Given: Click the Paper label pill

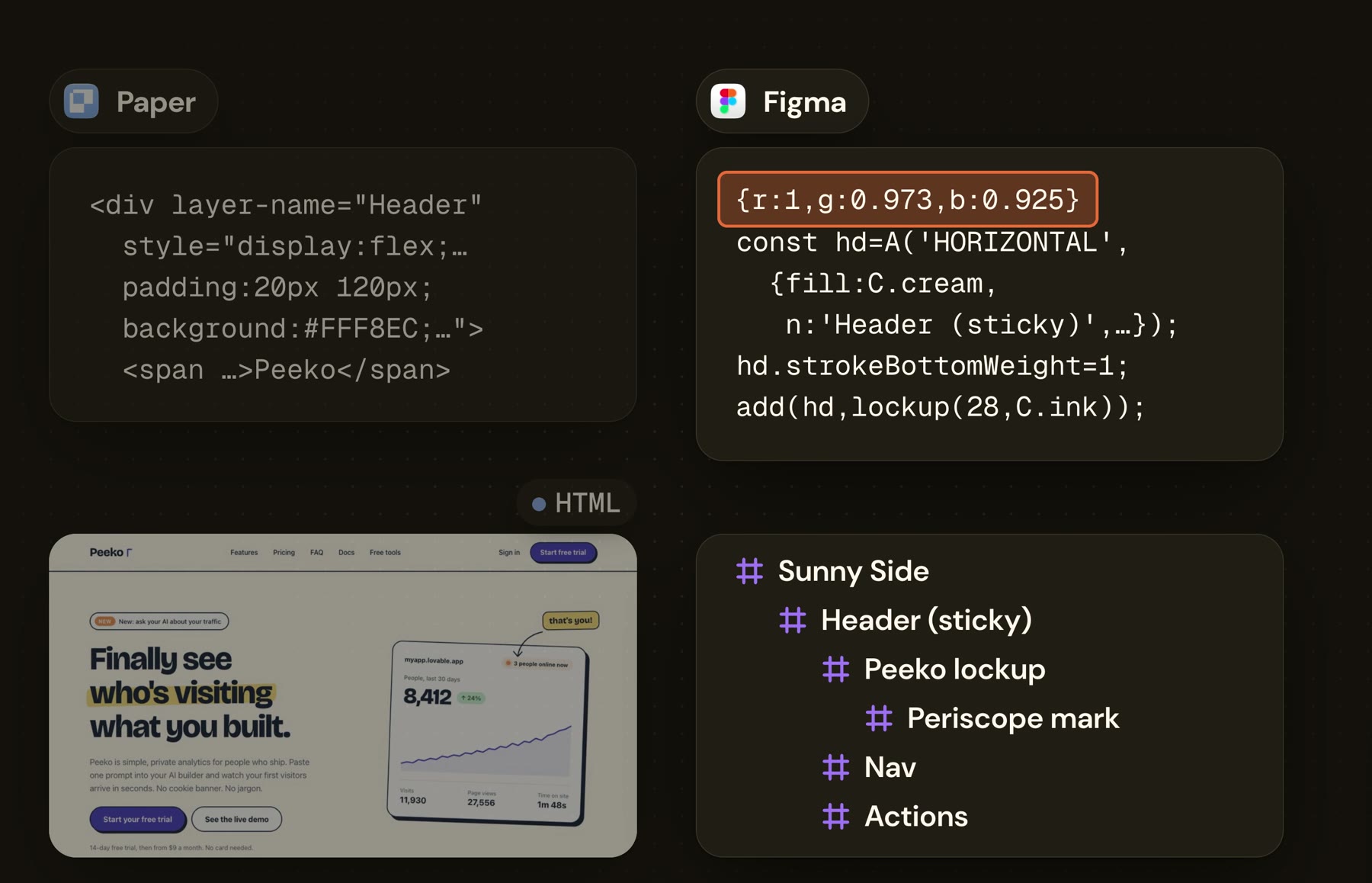Looking at the screenshot, I should point(133,101).
